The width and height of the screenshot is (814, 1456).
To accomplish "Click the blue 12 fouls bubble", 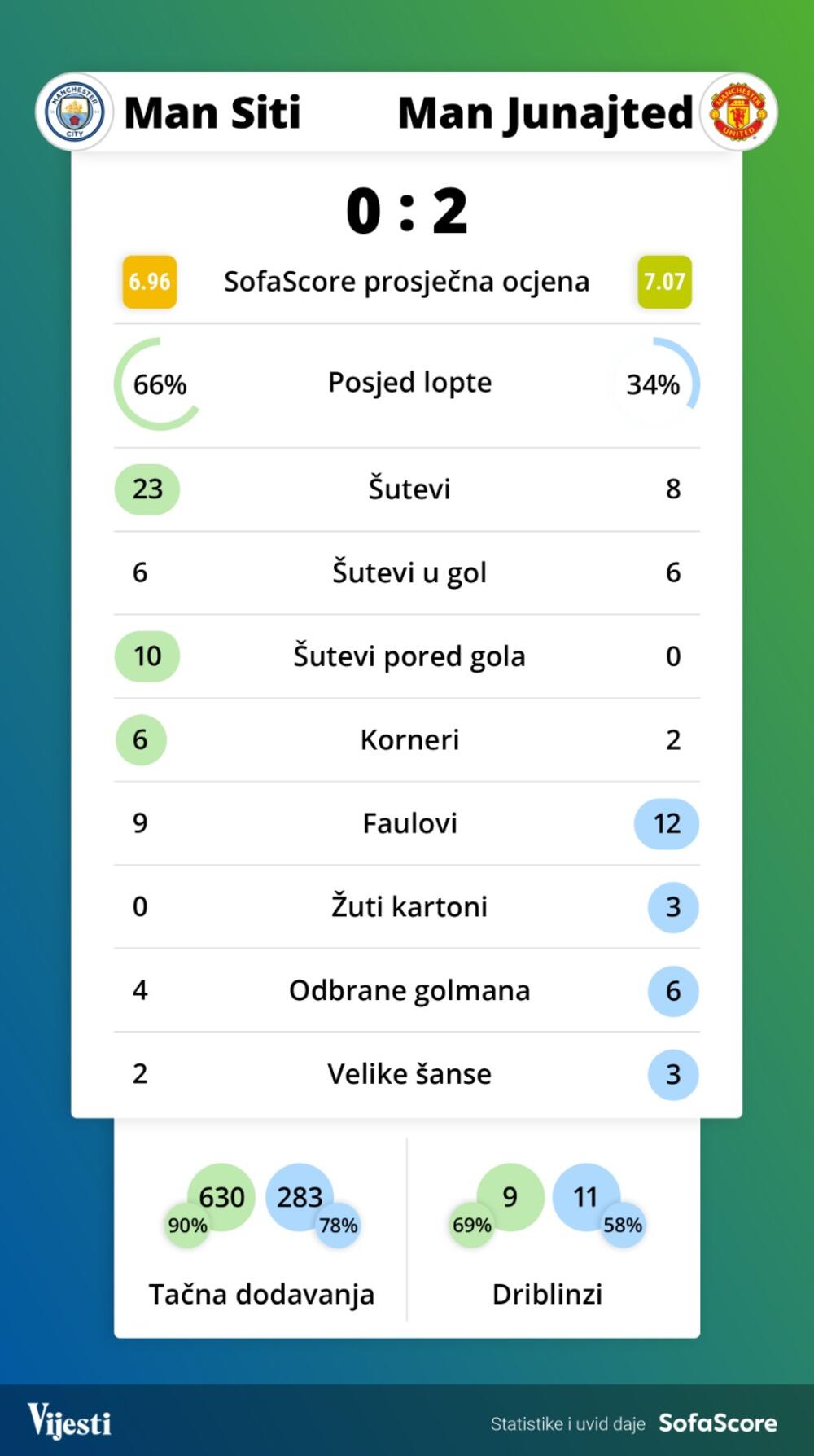I will [667, 823].
